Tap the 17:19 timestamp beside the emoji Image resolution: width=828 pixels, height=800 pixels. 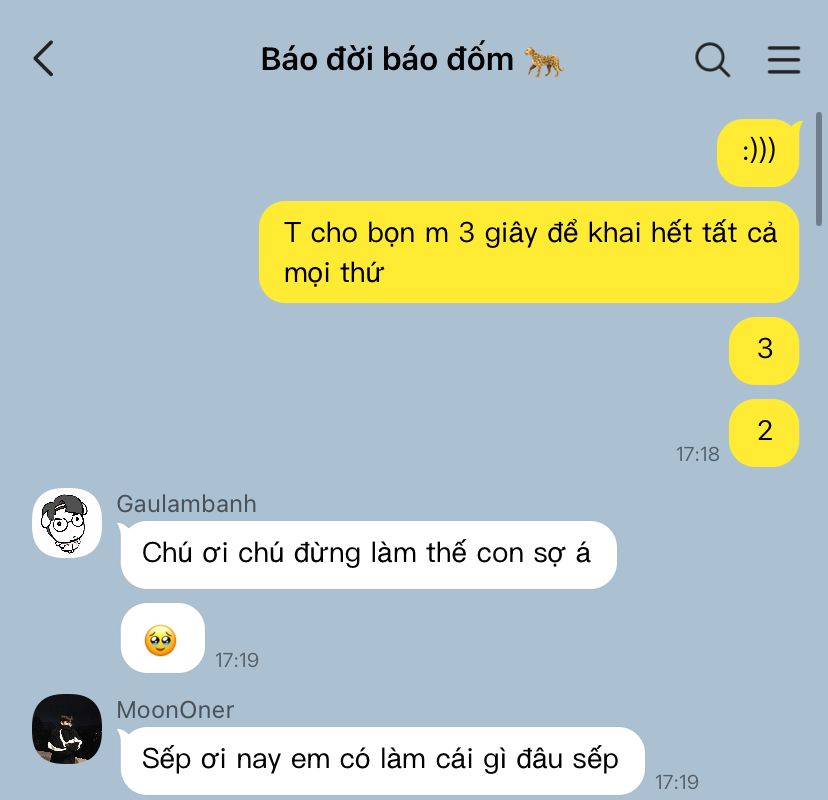point(237,660)
